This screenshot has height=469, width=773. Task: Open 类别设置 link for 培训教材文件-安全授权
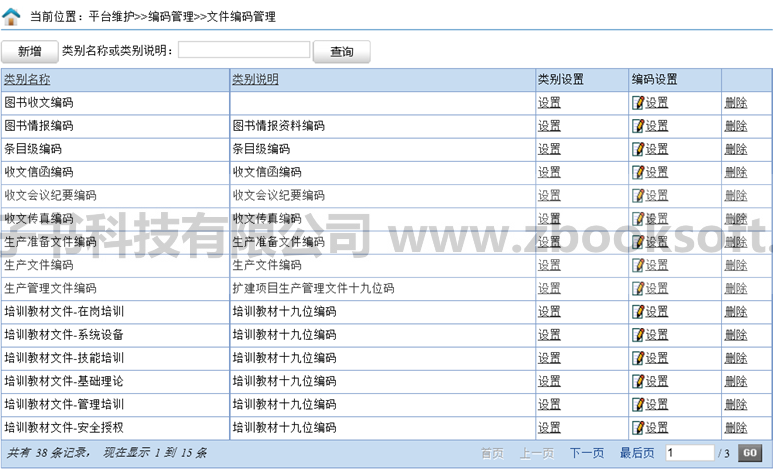click(x=549, y=427)
